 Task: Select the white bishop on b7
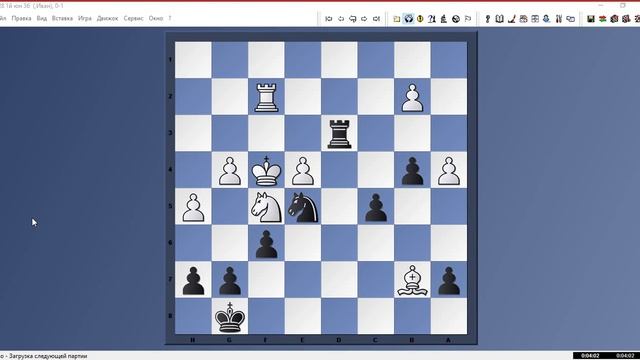pos(412,280)
